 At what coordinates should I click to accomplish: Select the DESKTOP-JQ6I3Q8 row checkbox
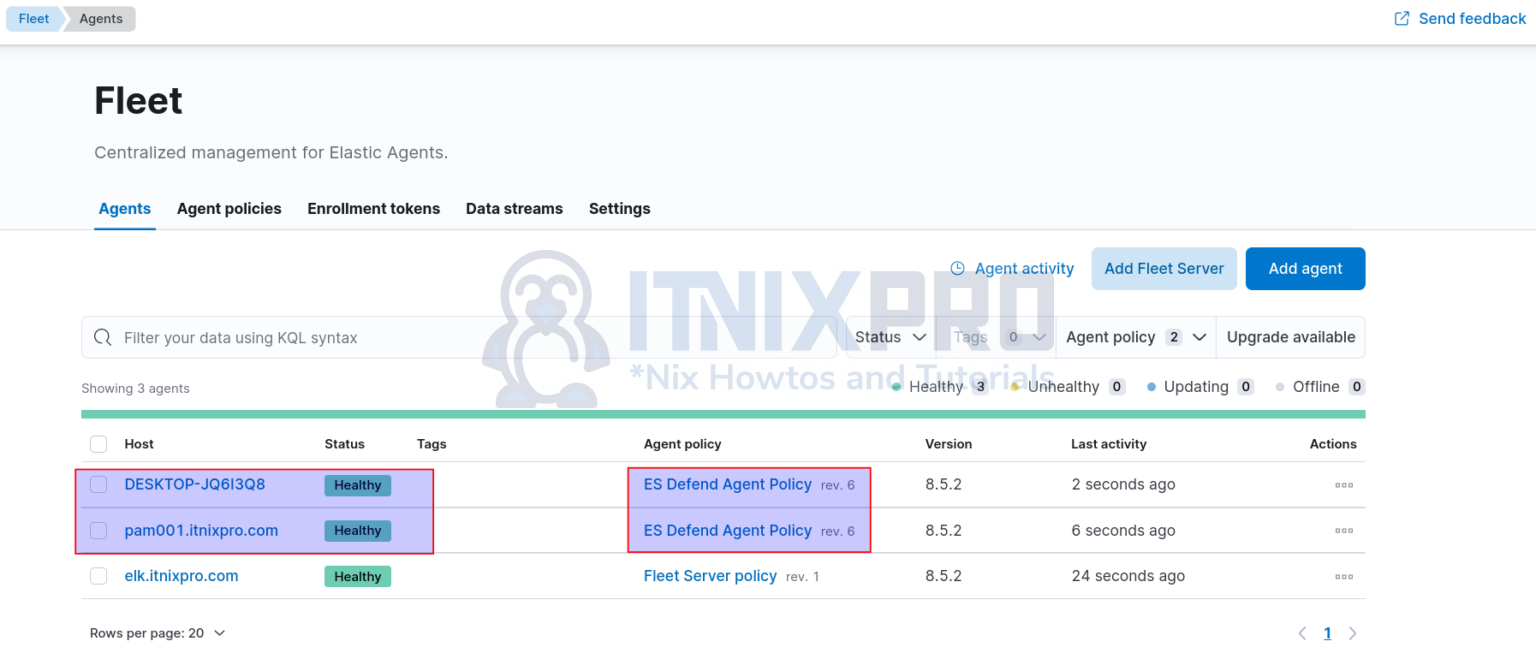97,484
